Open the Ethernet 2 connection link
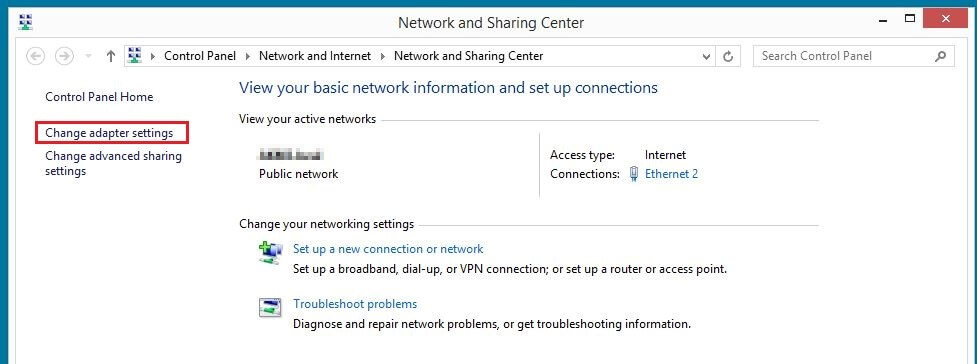This screenshot has height=364, width=977. [x=671, y=174]
